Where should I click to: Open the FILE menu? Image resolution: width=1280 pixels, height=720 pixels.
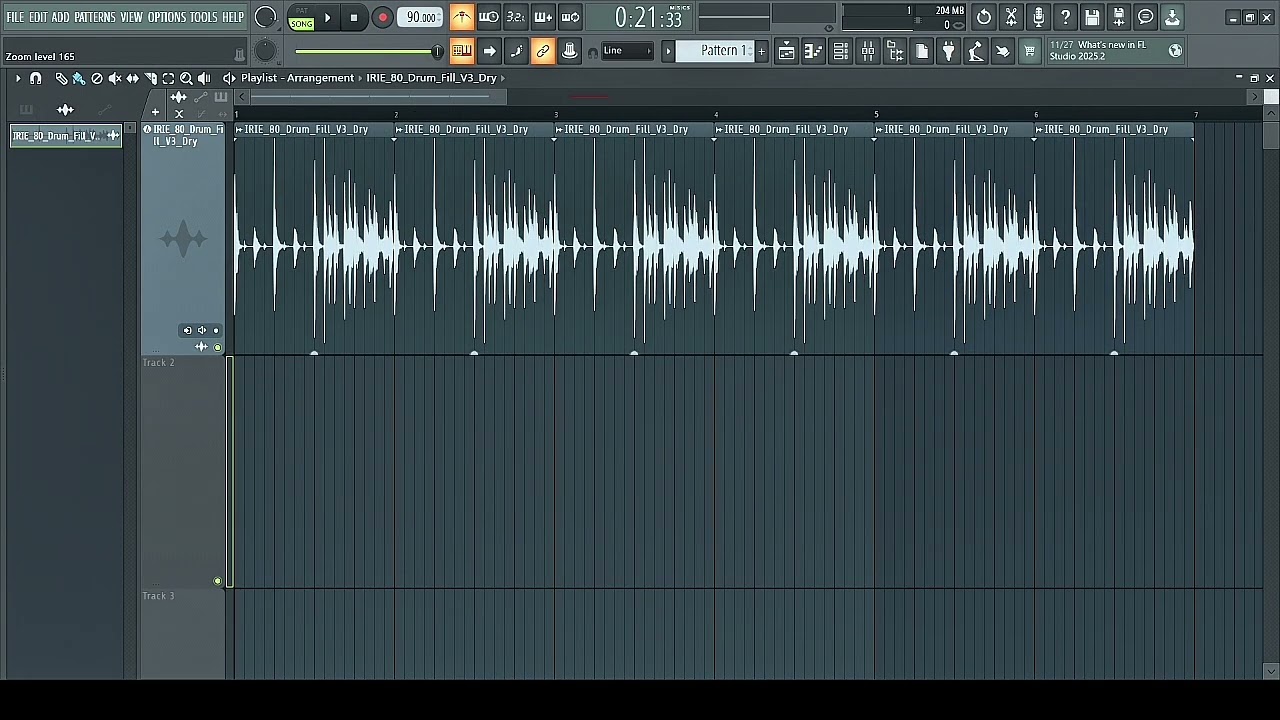(x=15, y=17)
